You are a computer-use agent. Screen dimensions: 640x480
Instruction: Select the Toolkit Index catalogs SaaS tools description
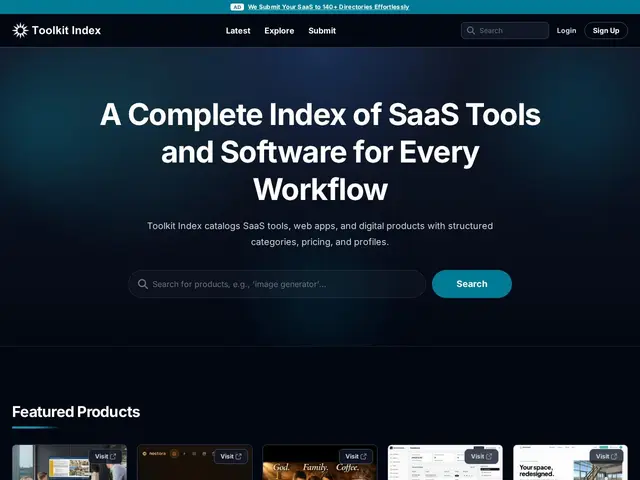click(x=320, y=234)
